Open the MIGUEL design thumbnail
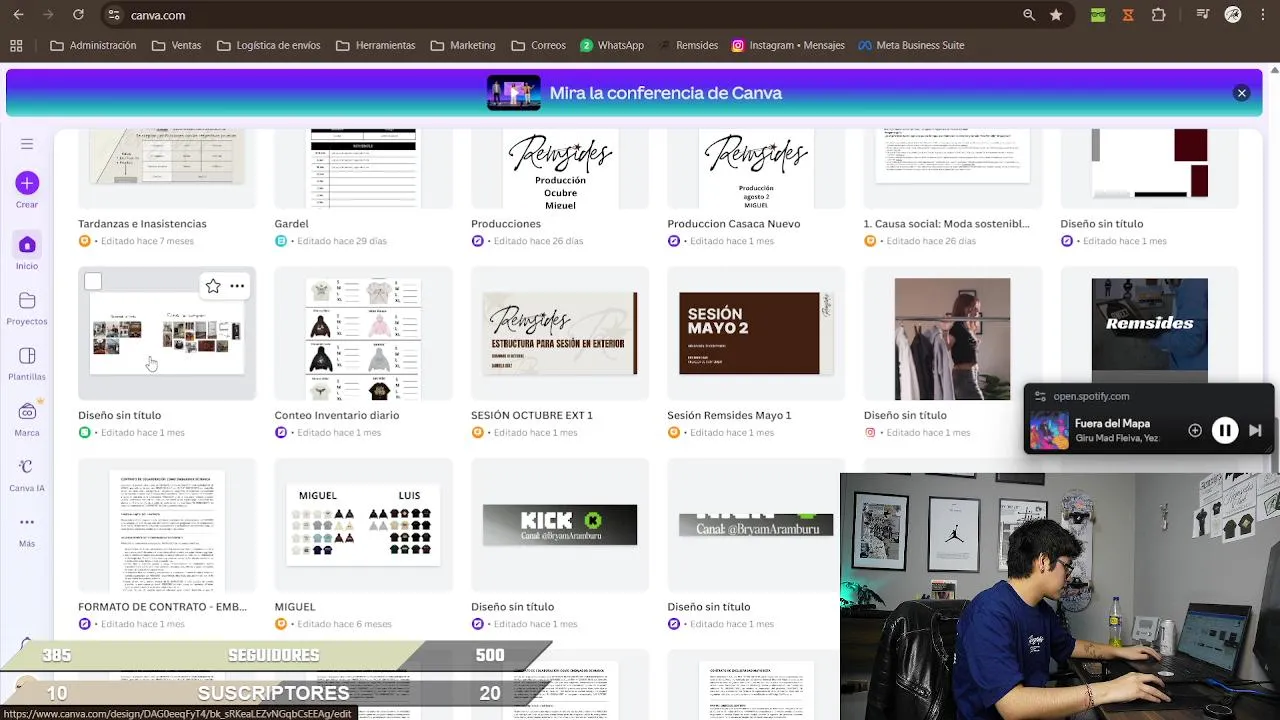The height and width of the screenshot is (720, 1280). (363, 525)
